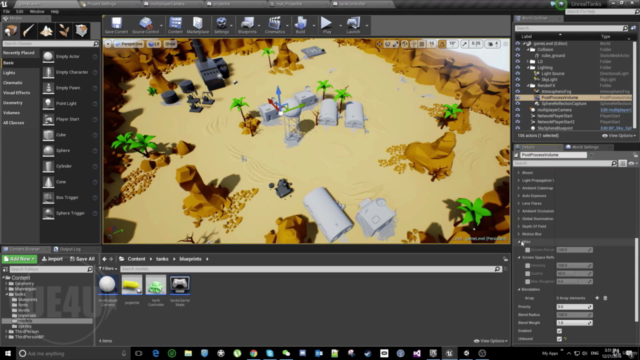Expand the Bloom section
The height and width of the screenshot is (360, 640).
click(519, 173)
